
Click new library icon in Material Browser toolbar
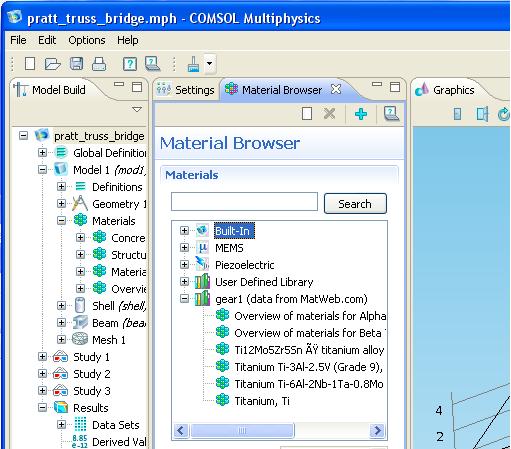[307, 114]
